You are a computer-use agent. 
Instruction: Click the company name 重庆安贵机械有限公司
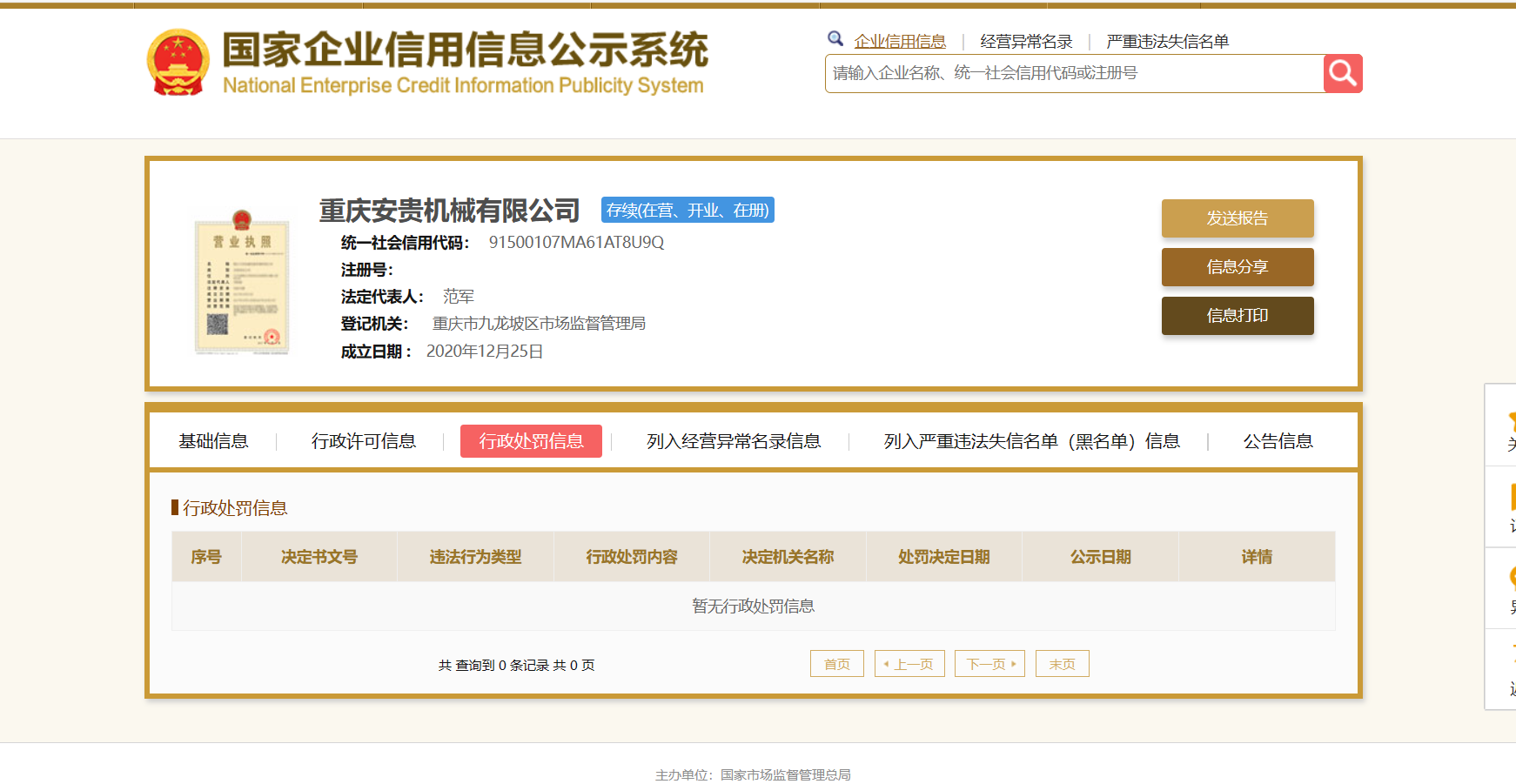(x=449, y=211)
